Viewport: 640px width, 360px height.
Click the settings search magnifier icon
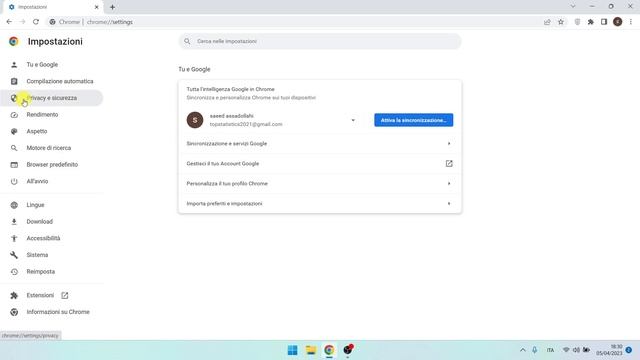pyautogui.click(x=187, y=41)
